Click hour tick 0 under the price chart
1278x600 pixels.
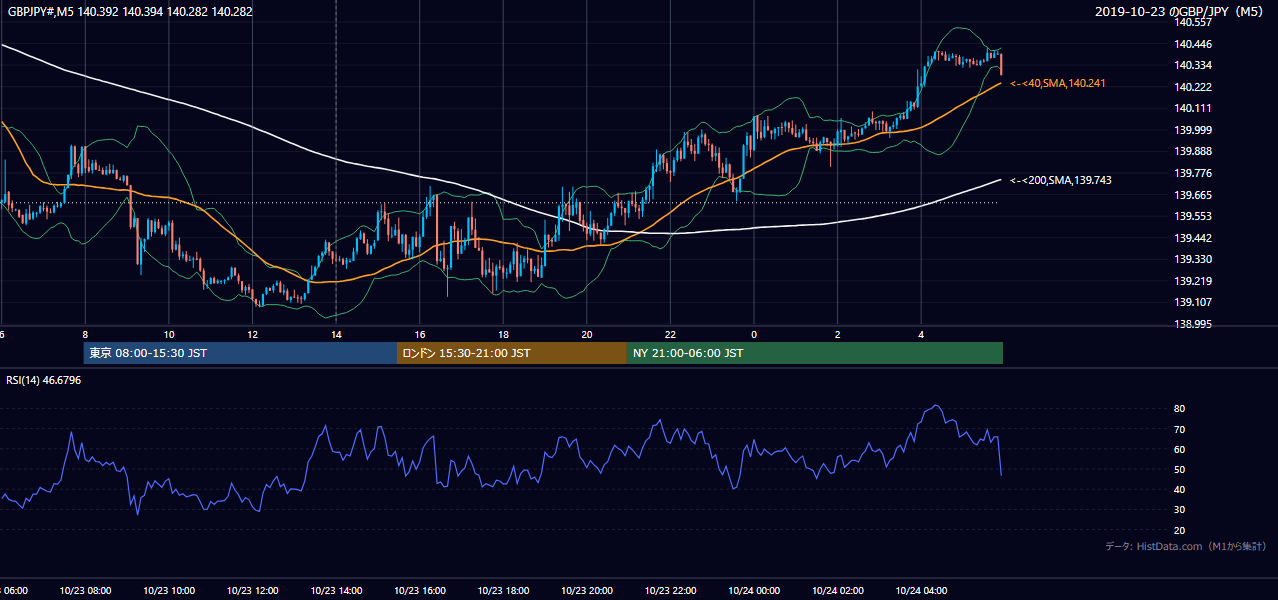coord(754,334)
